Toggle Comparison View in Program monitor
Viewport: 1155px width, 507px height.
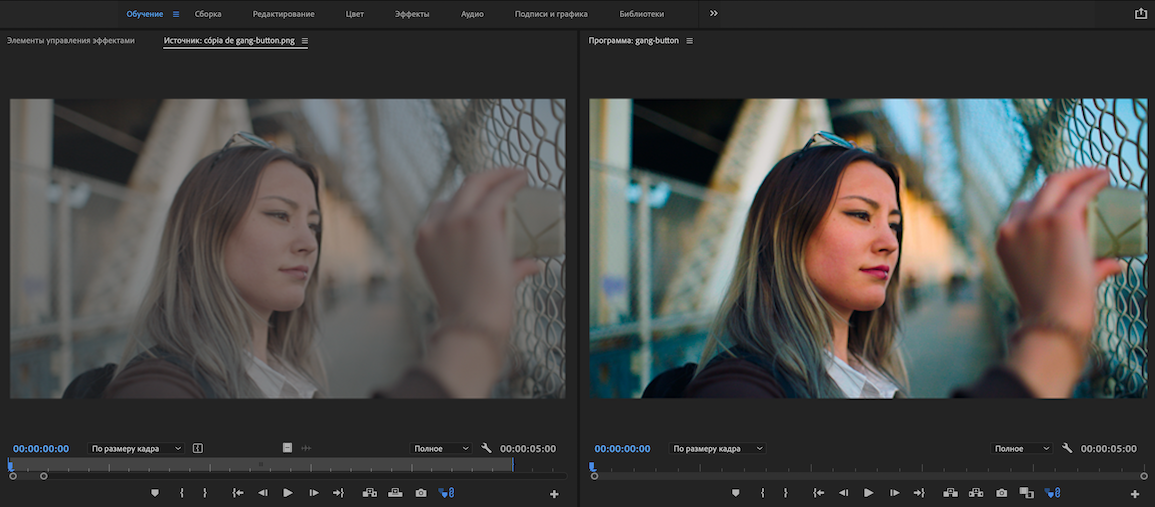click(x=1026, y=493)
